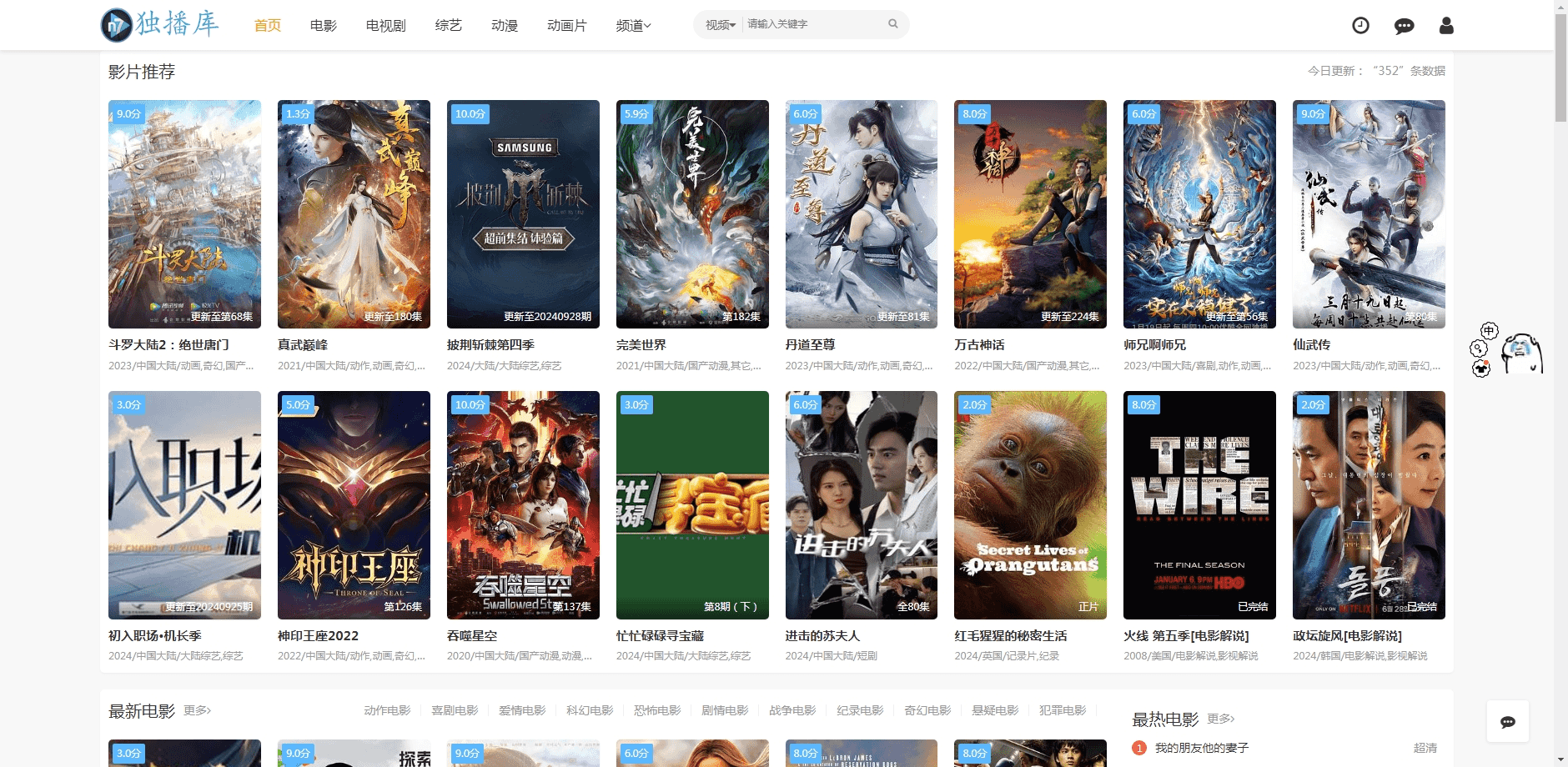Click the 红毛猩猩的秘密生活 title link
The width and height of the screenshot is (1568, 767).
coord(1011,635)
